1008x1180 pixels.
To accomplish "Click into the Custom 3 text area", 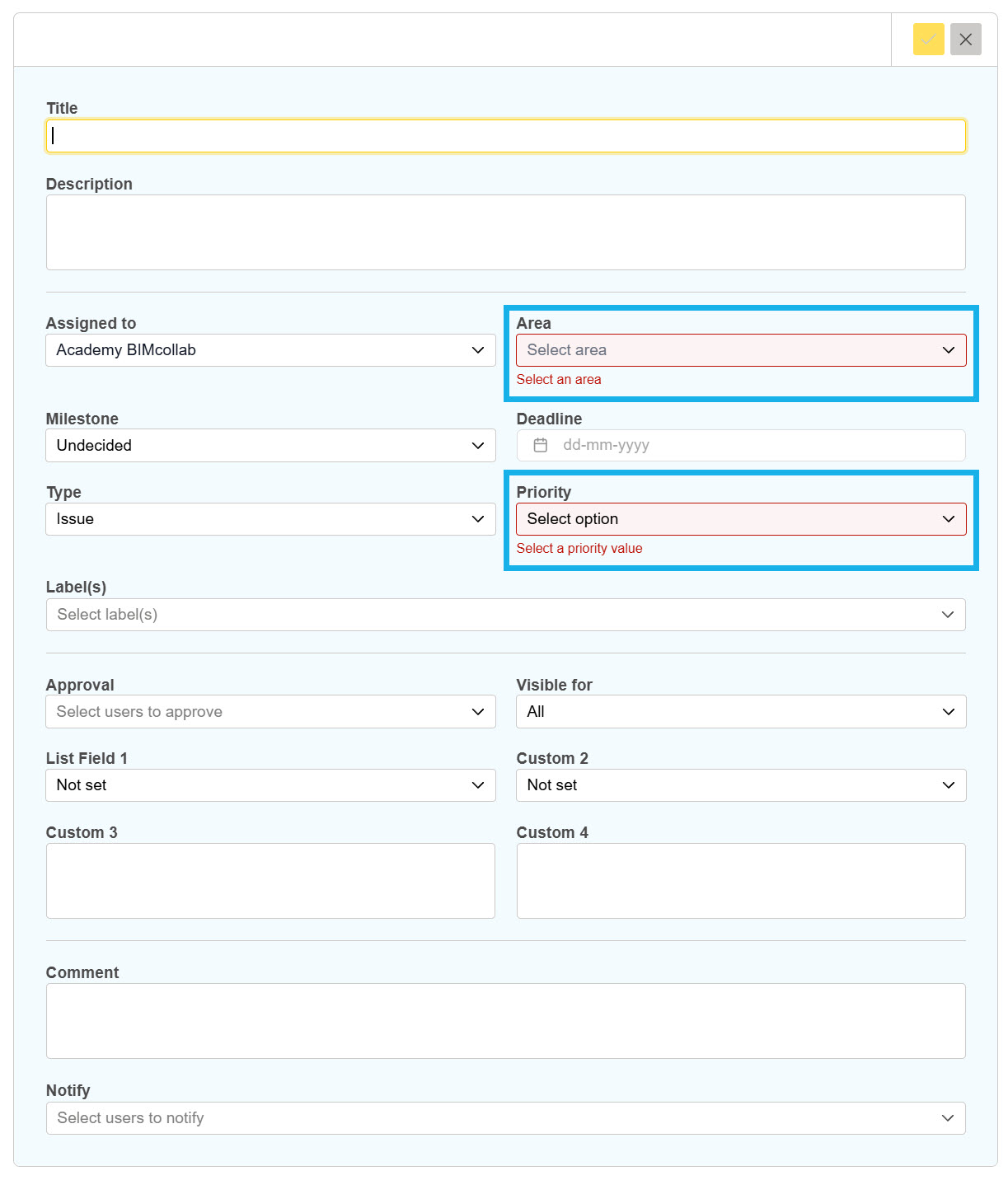I will tap(270, 881).
